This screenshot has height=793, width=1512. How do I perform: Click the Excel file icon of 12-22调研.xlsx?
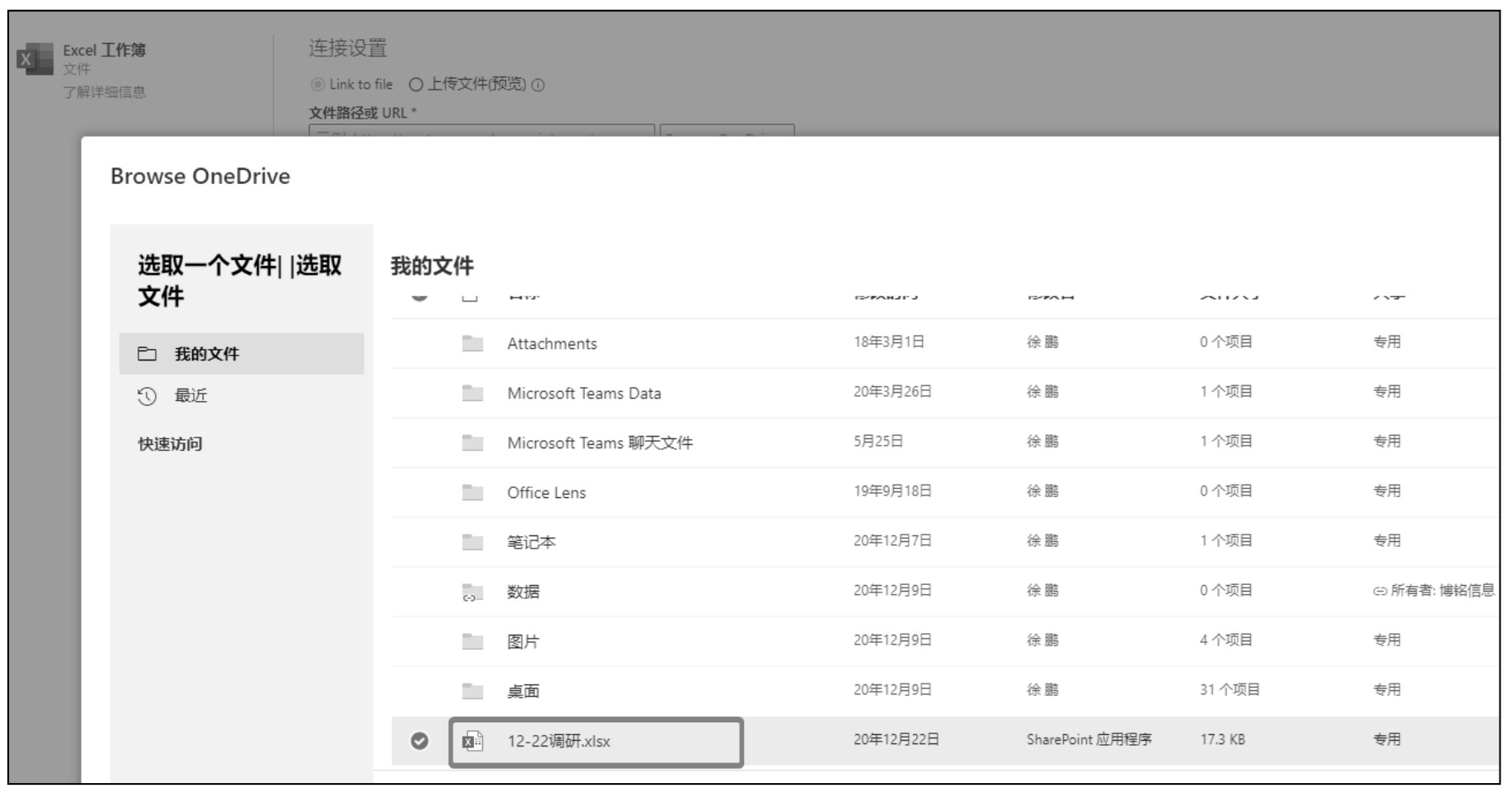coord(472,742)
